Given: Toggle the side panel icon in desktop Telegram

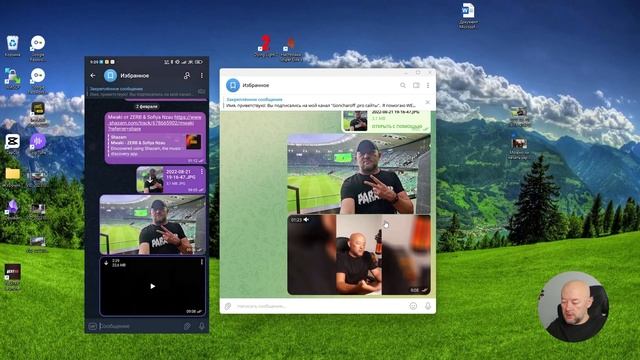Looking at the screenshot, I should [416, 85].
